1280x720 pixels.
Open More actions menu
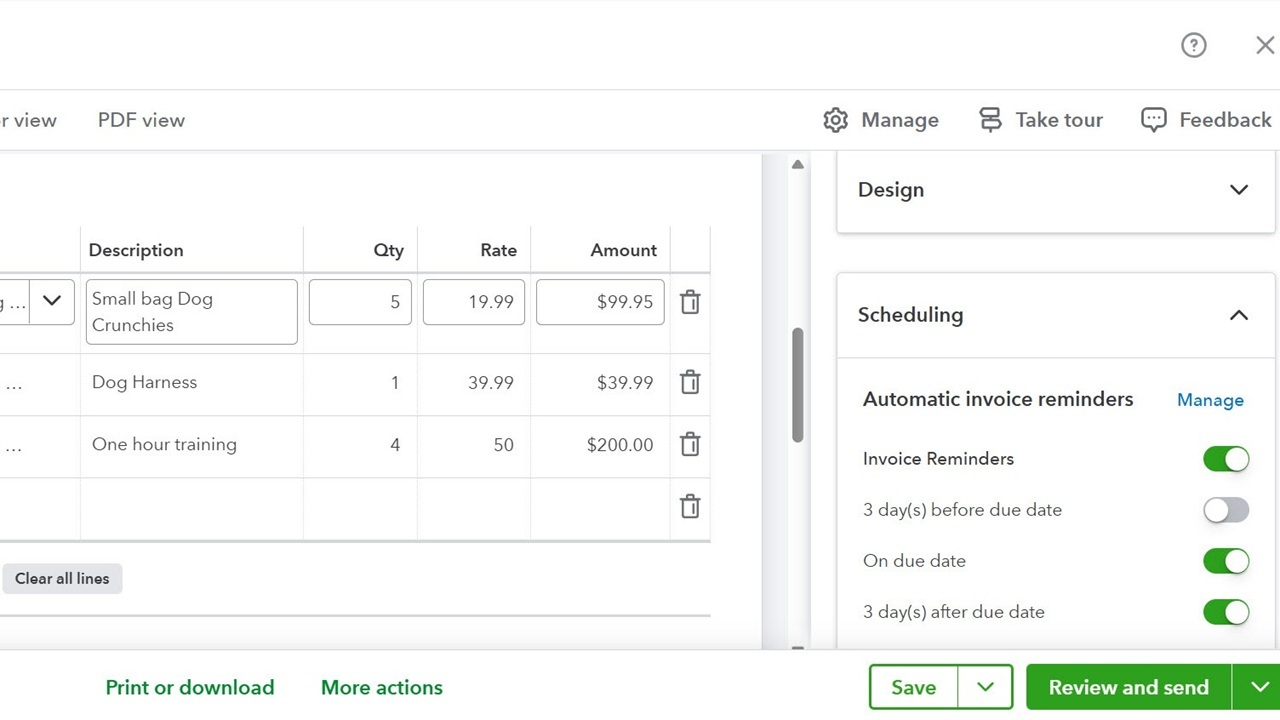pos(382,687)
